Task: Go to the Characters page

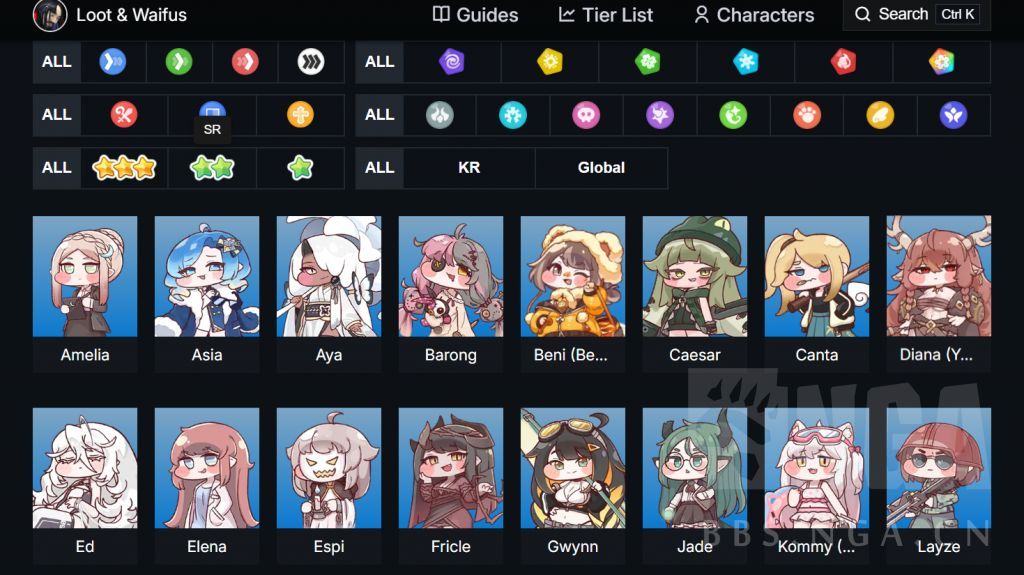Action: pyautogui.click(x=754, y=15)
